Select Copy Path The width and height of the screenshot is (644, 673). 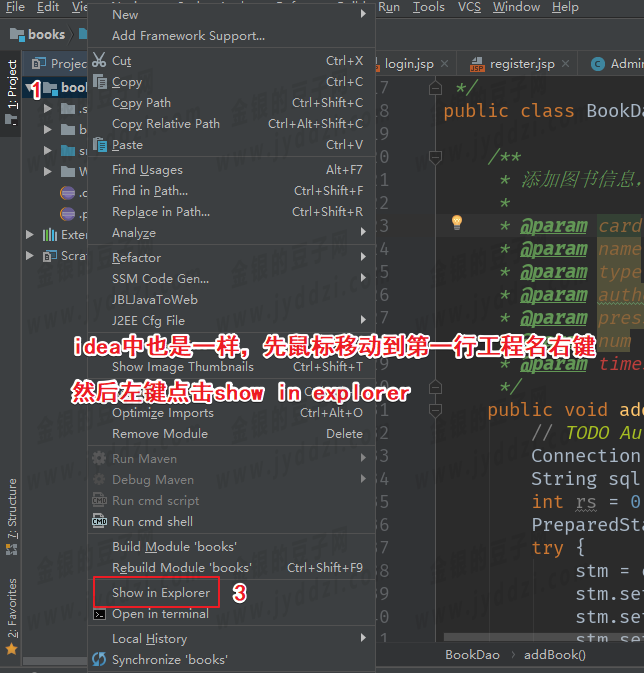pyautogui.click(x=231, y=103)
